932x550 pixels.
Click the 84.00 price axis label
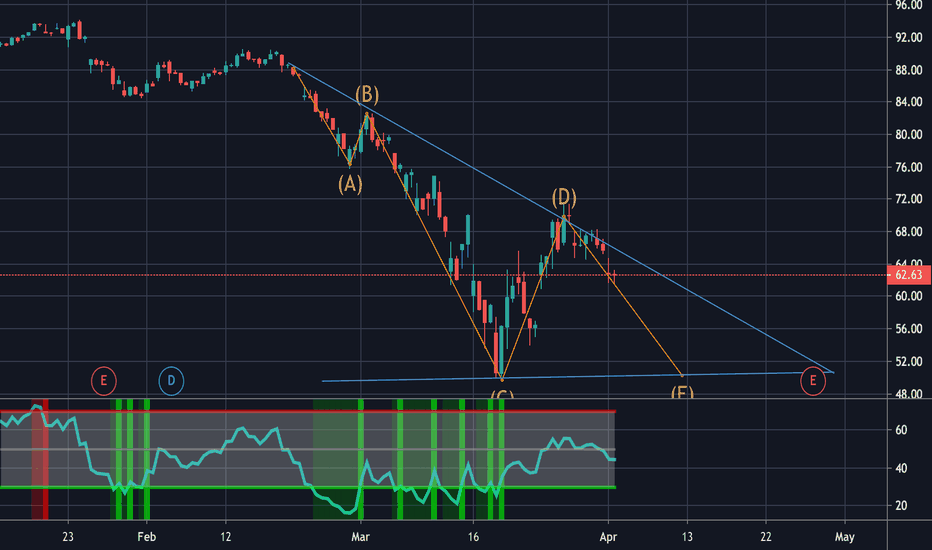pos(909,102)
